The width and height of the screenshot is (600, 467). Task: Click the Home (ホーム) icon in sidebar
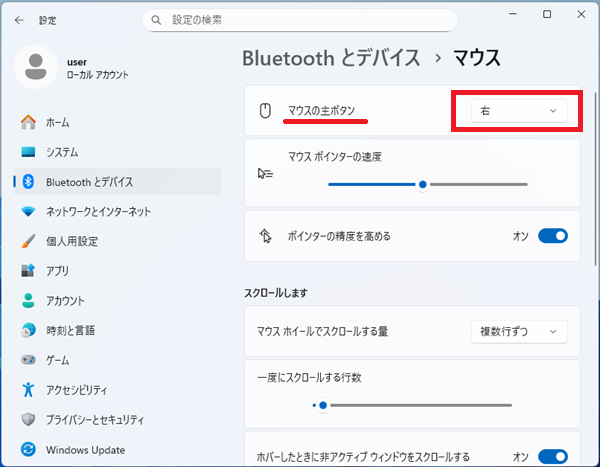point(28,122)
